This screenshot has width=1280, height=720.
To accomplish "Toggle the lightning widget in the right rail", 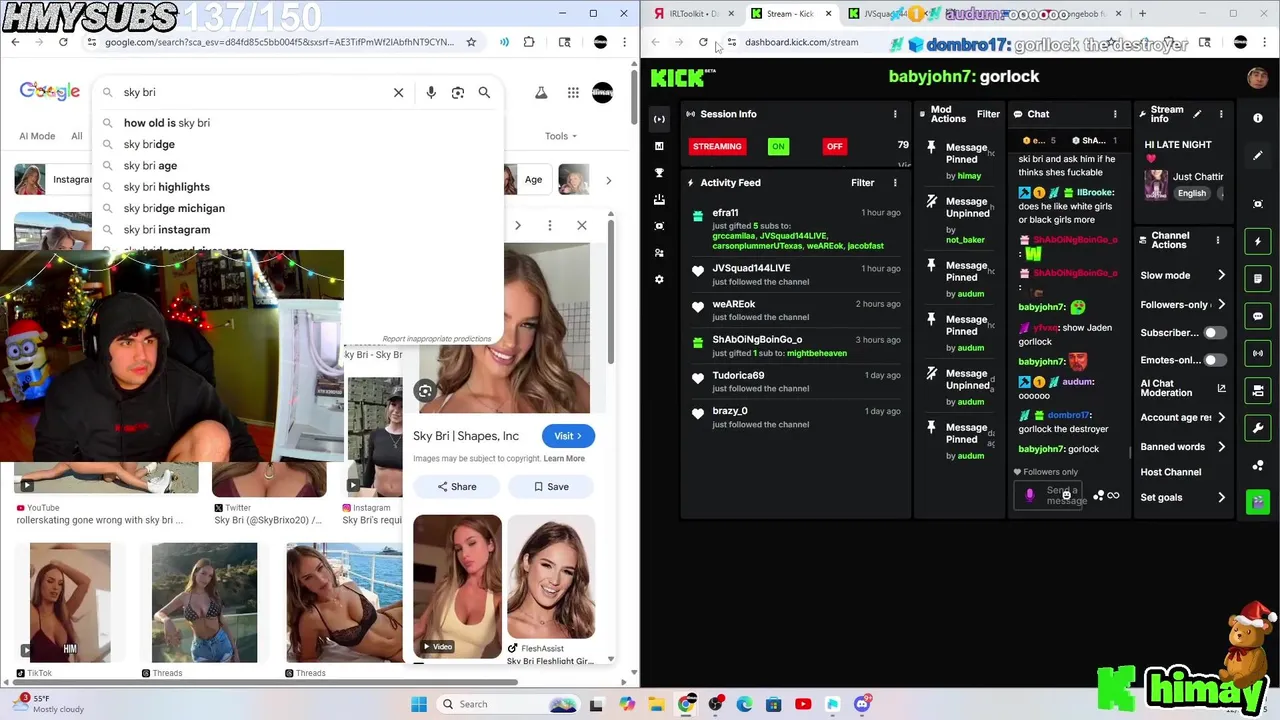I will tap(1258, 241).
